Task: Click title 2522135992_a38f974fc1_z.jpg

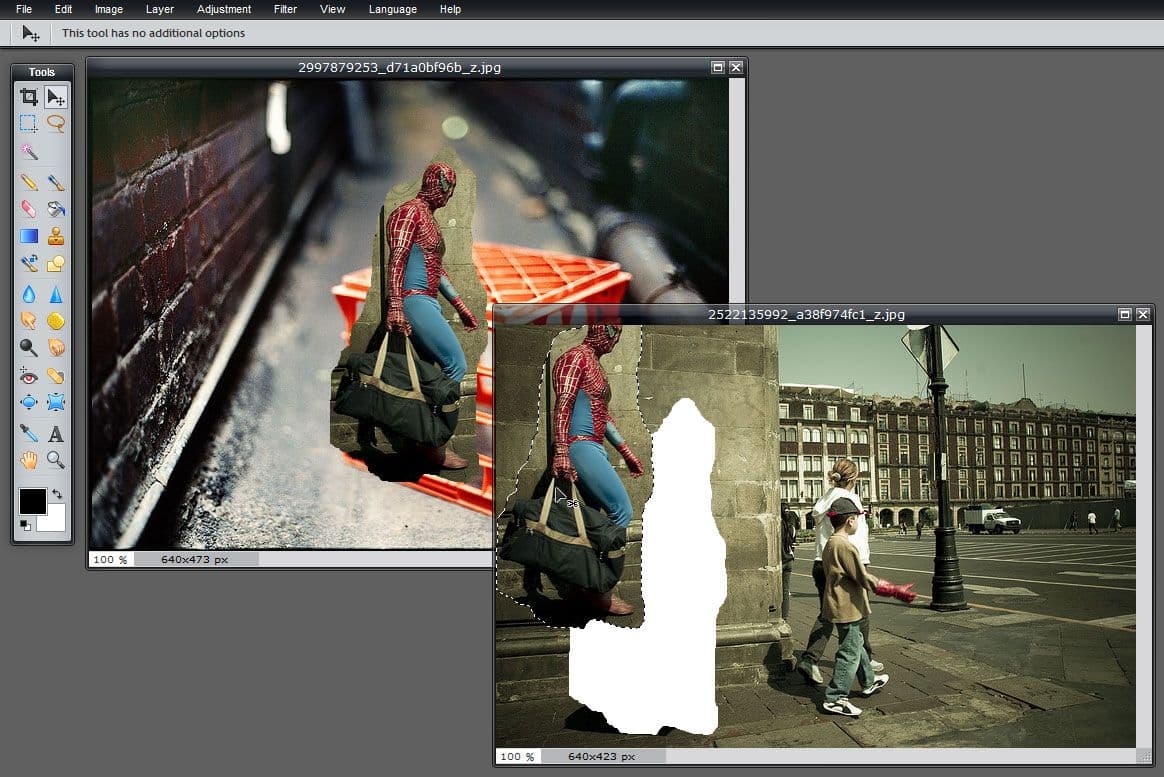Action: [x=806, y=315]
